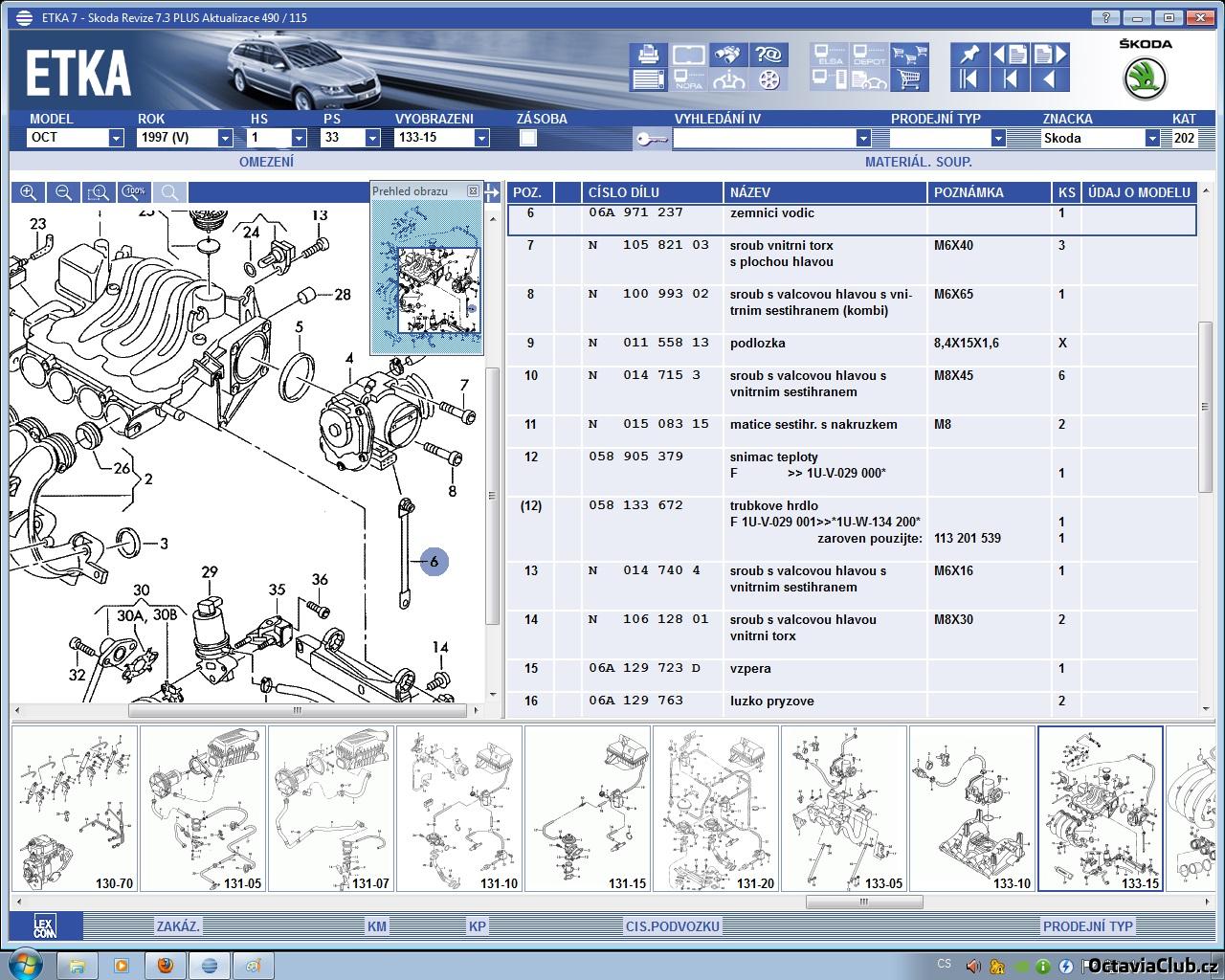
Task: Zoom out of the parts diagram
Action: (63, 192)
